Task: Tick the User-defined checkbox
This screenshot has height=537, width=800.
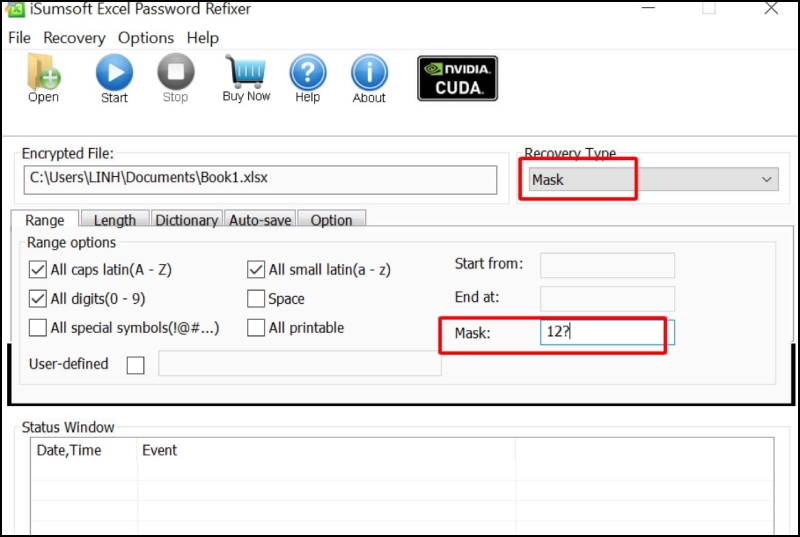Action: tap(136, 365)
